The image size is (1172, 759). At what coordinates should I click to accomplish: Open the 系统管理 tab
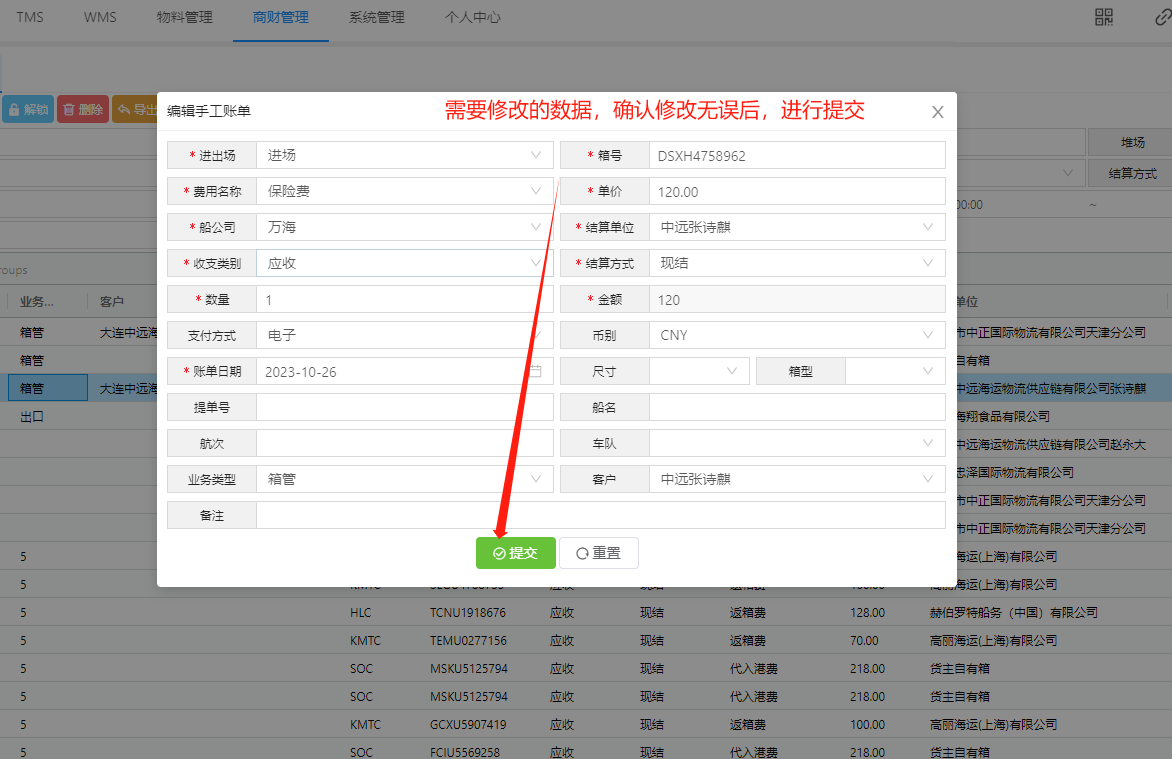[x=376, y=18]
